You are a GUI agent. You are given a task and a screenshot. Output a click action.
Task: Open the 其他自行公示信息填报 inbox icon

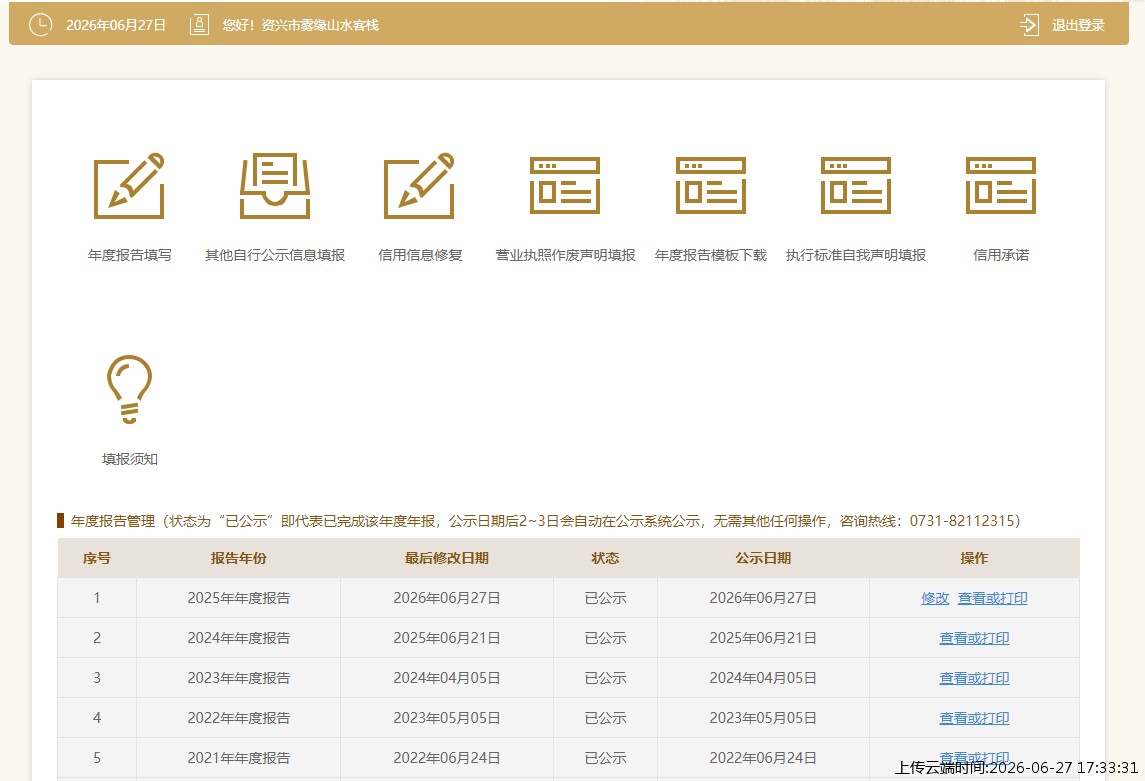275,185
